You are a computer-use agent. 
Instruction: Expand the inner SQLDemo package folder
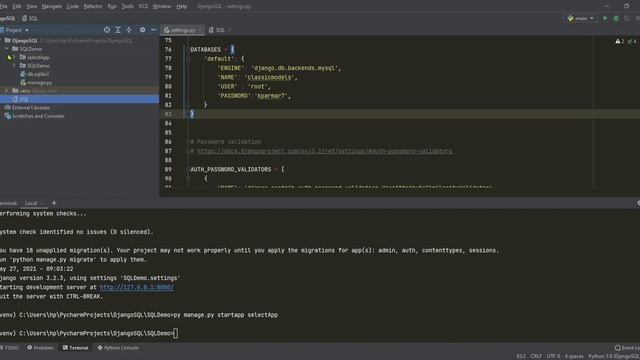(x=14, y=65)
